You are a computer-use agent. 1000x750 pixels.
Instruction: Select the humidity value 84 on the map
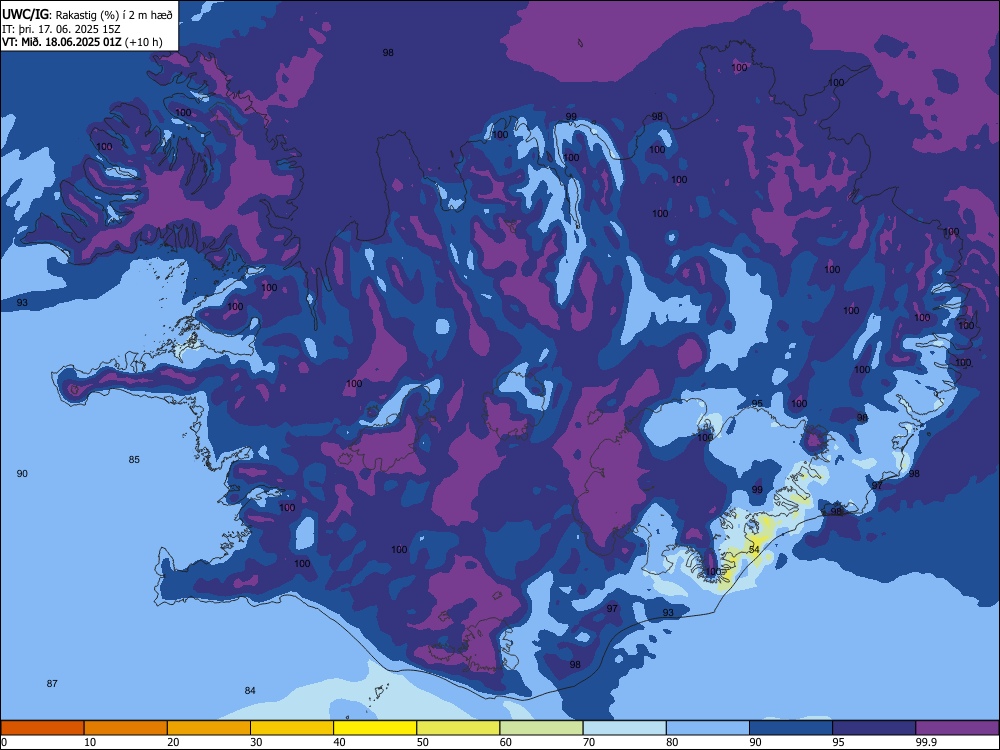click(250, 691)
